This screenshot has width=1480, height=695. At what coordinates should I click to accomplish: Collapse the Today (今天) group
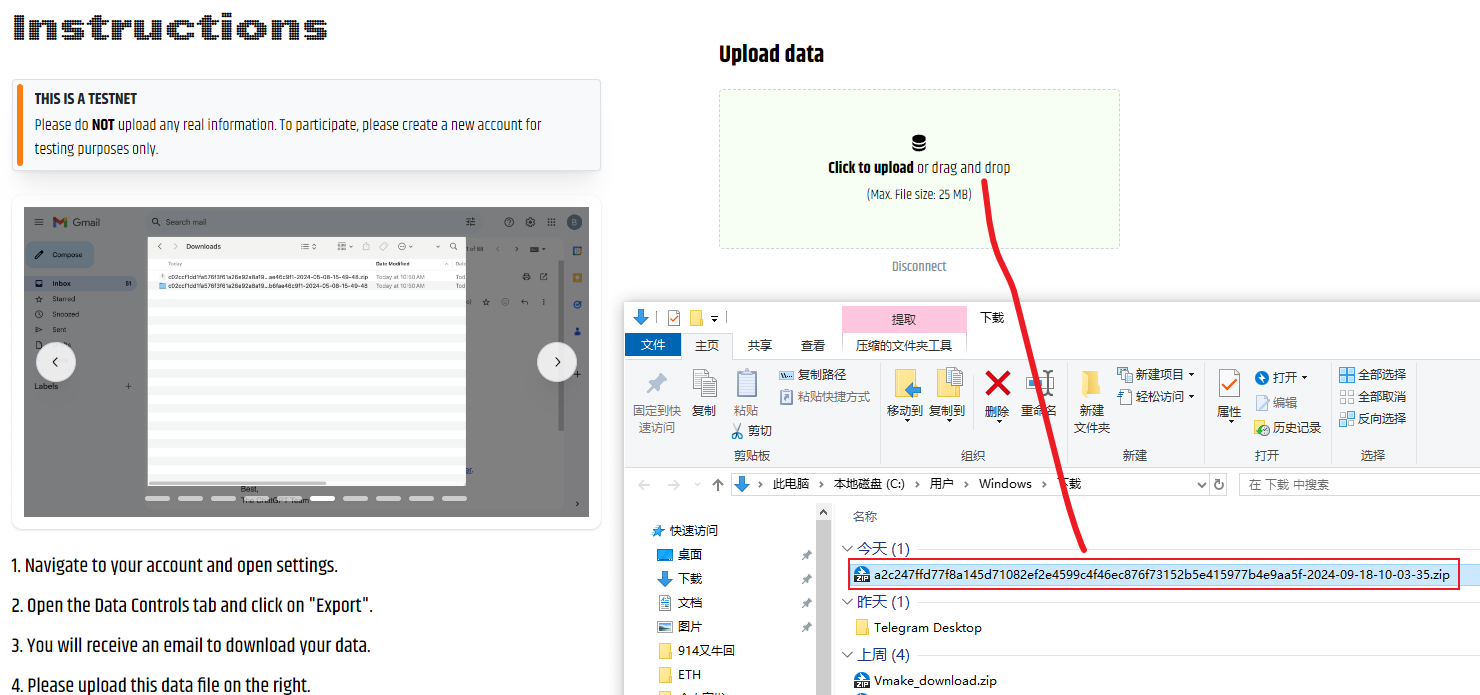(x=848, y=549)
